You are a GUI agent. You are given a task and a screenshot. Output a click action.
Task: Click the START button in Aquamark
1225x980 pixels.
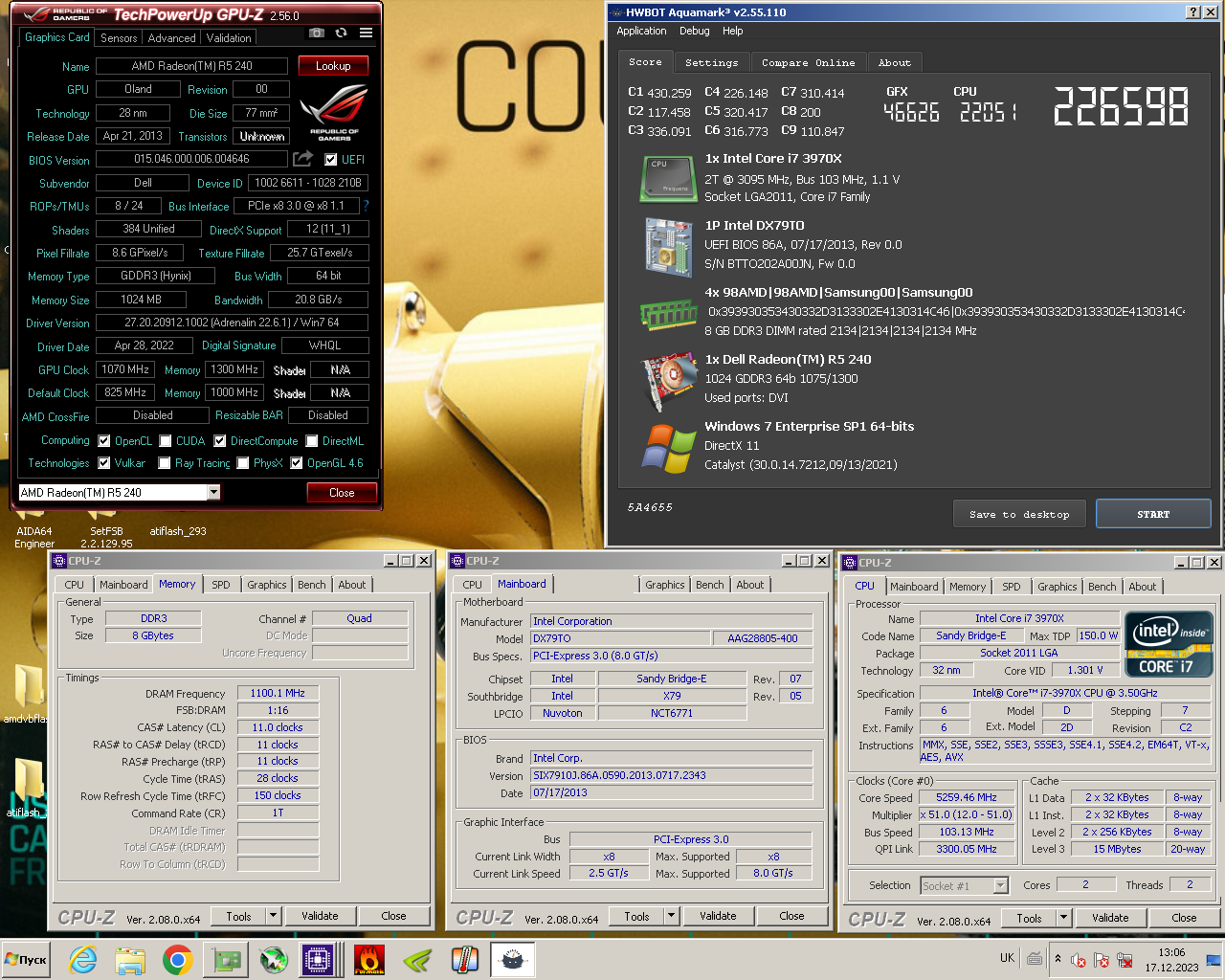[x=1153, y=514]
